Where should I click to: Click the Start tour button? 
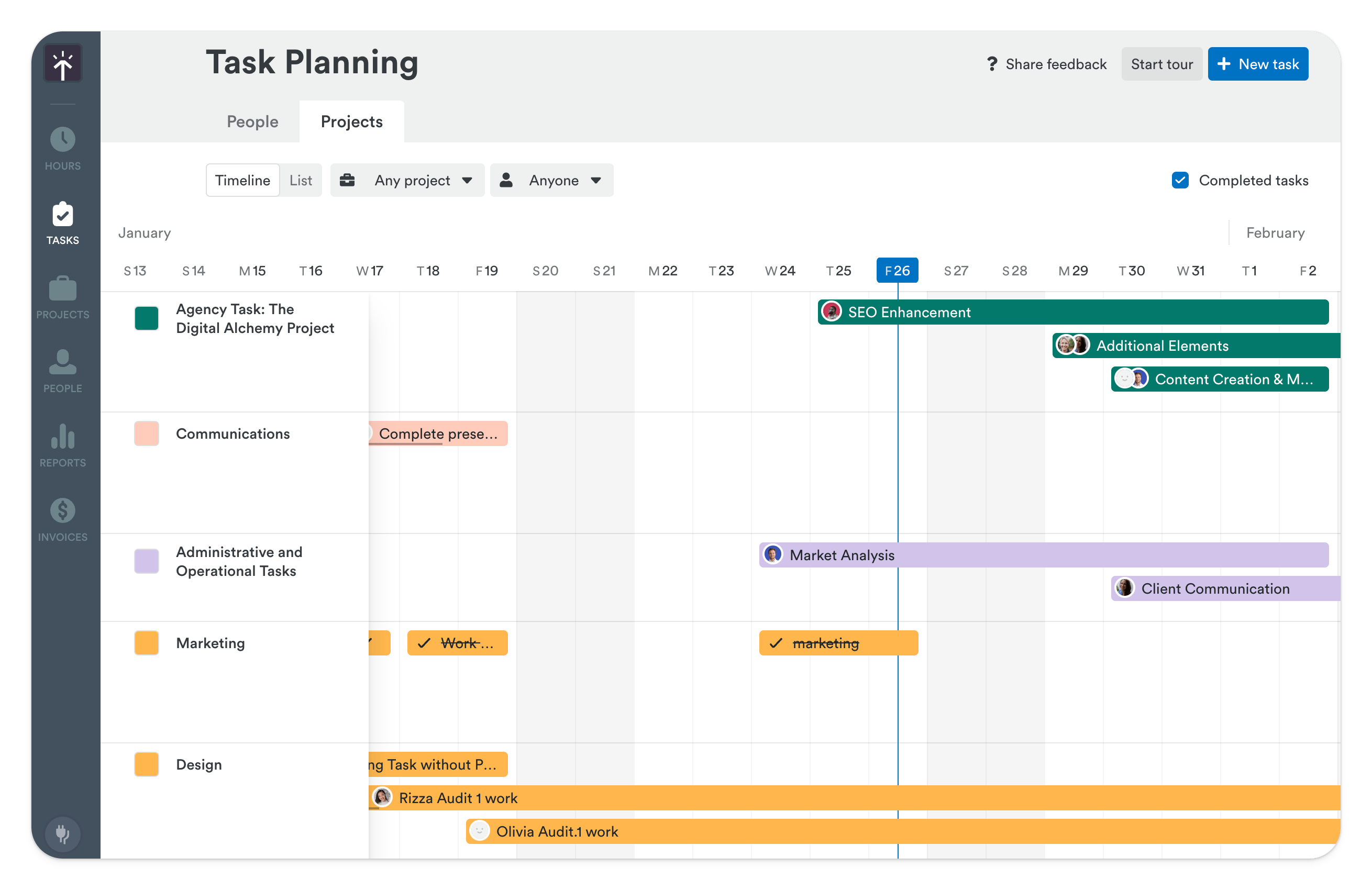tap(1161, 63)
